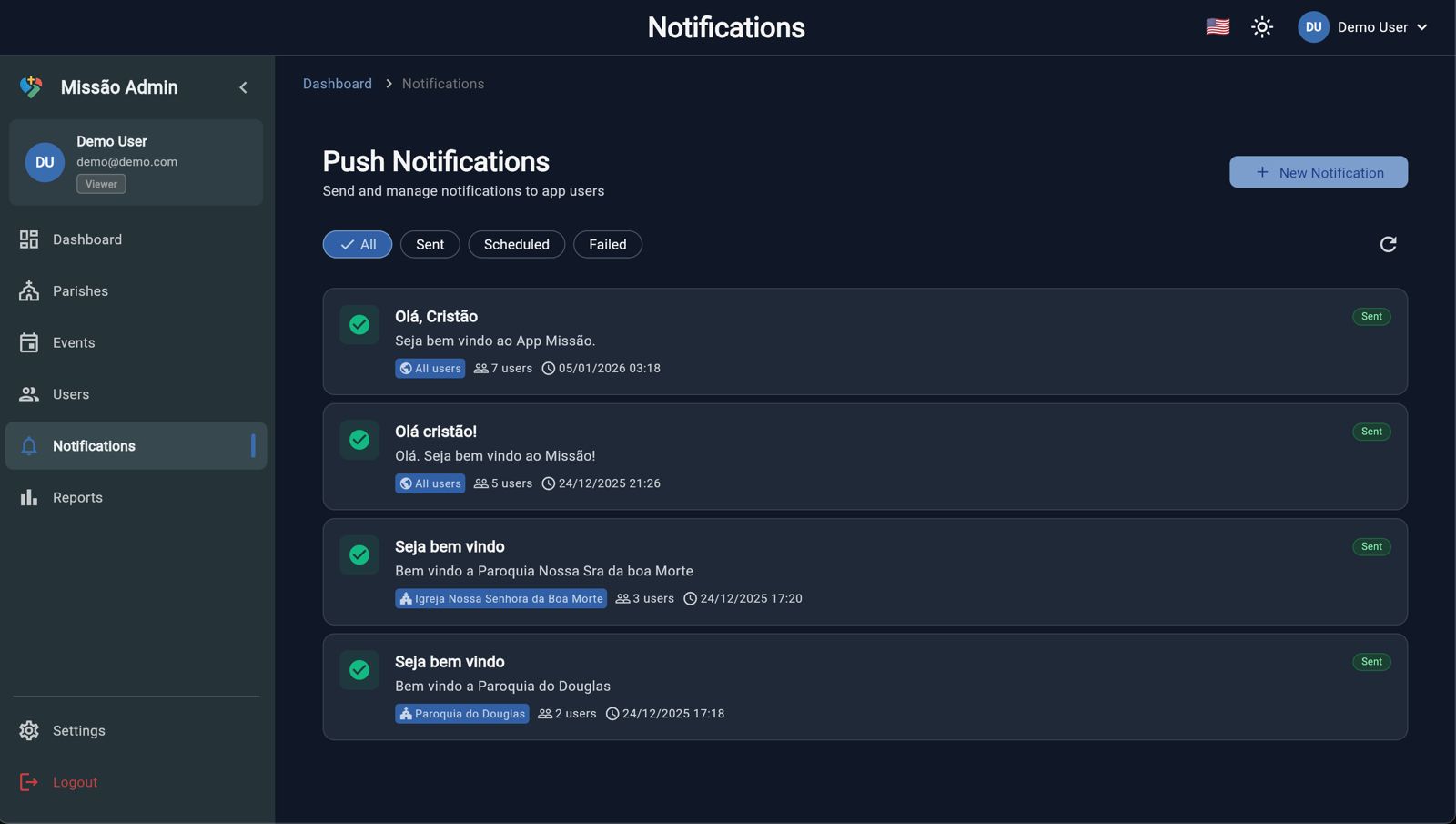Open the Reports chart icon
The image size is (1456, 824).
pyautogui.click(x=28, y=496)
